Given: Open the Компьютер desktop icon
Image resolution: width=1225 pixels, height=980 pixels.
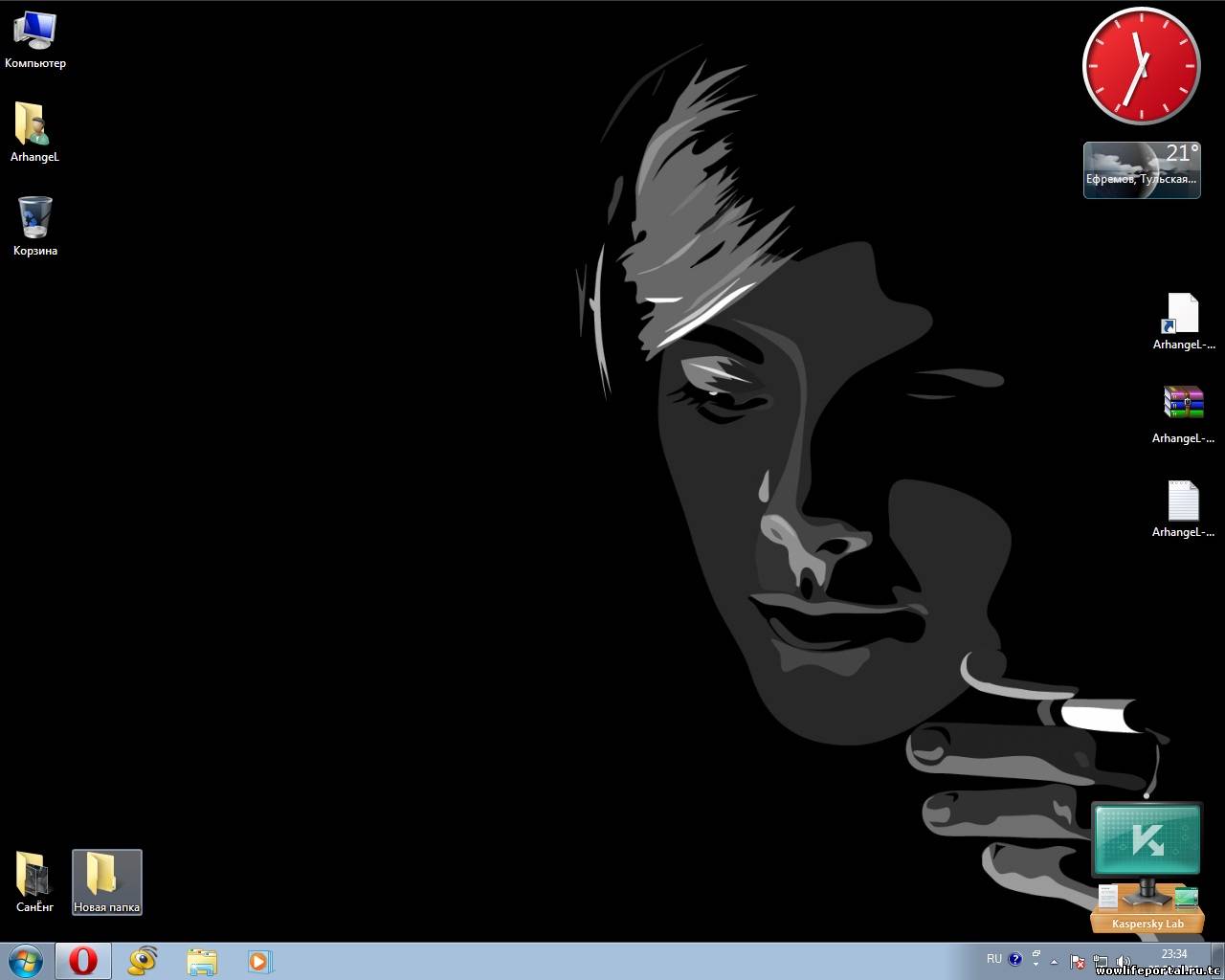Looking at the screenshot, I should (35, 40).
